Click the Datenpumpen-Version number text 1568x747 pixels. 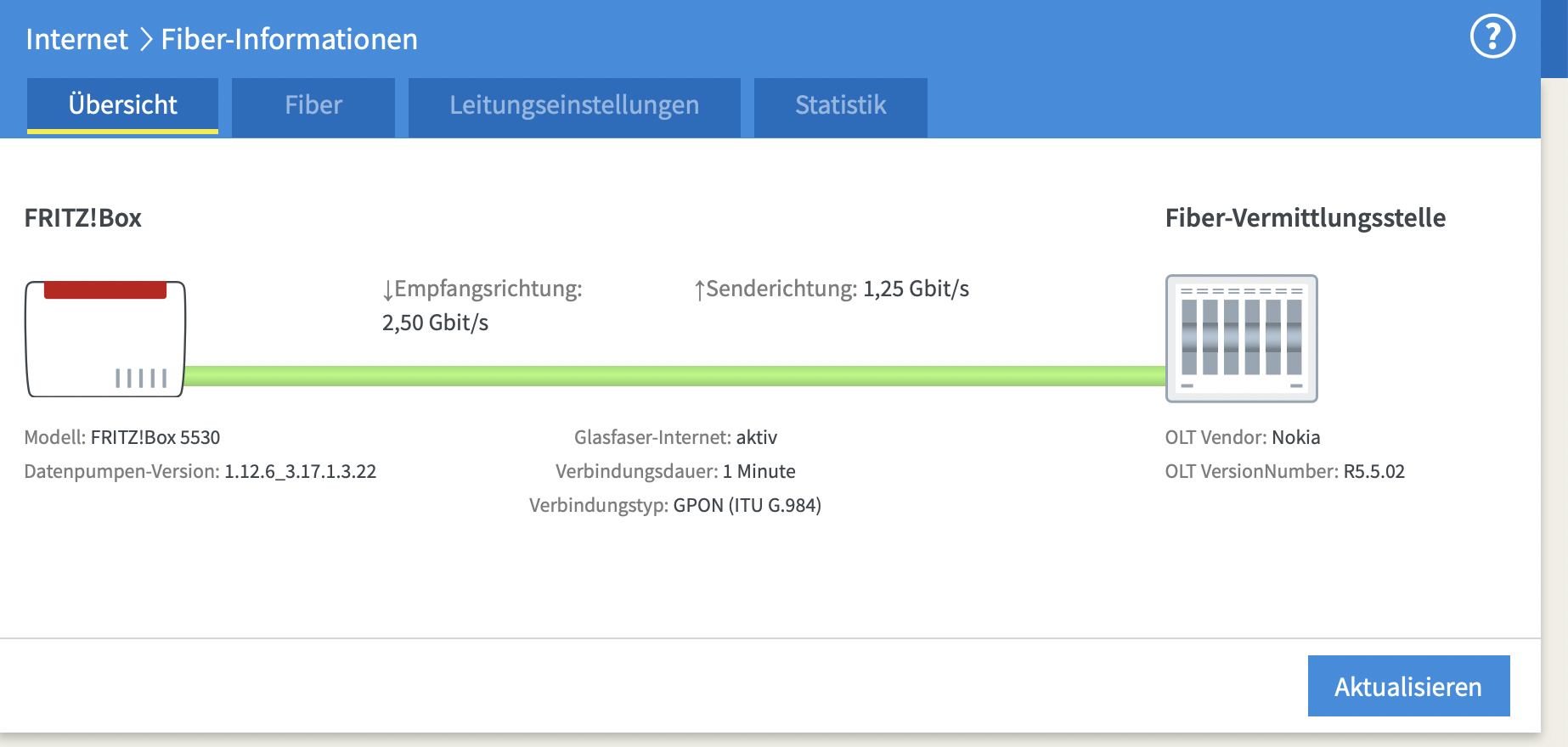pos(300,471)
